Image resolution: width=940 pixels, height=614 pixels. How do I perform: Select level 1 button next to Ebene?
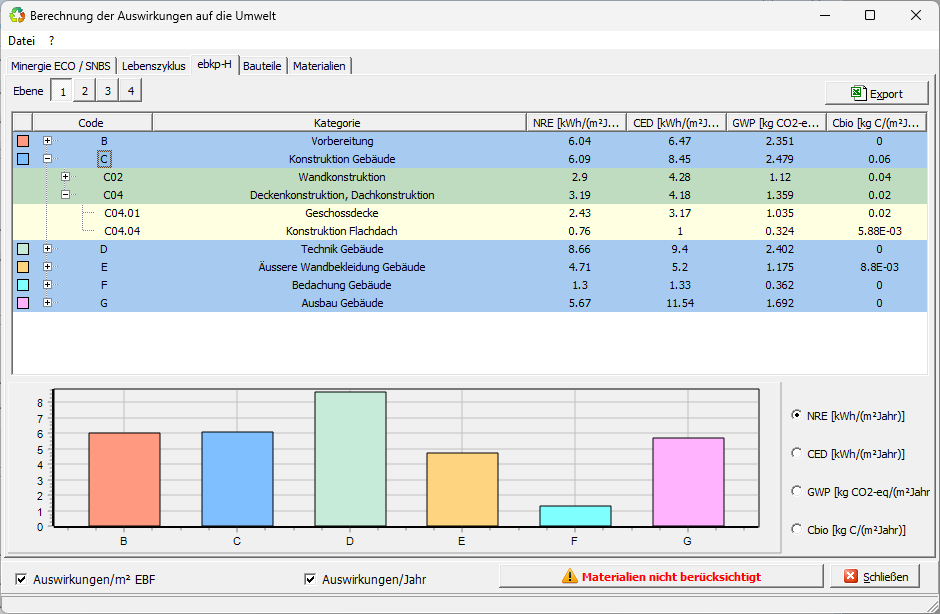[x=61, y=91]
